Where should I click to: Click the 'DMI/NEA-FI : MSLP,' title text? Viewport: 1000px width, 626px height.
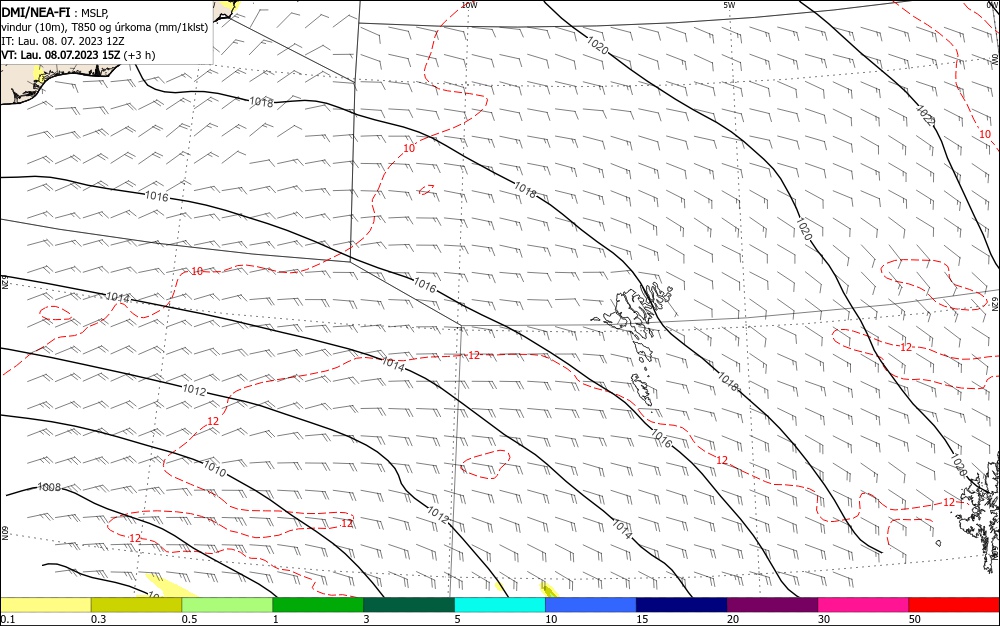(x=55, y=13)
